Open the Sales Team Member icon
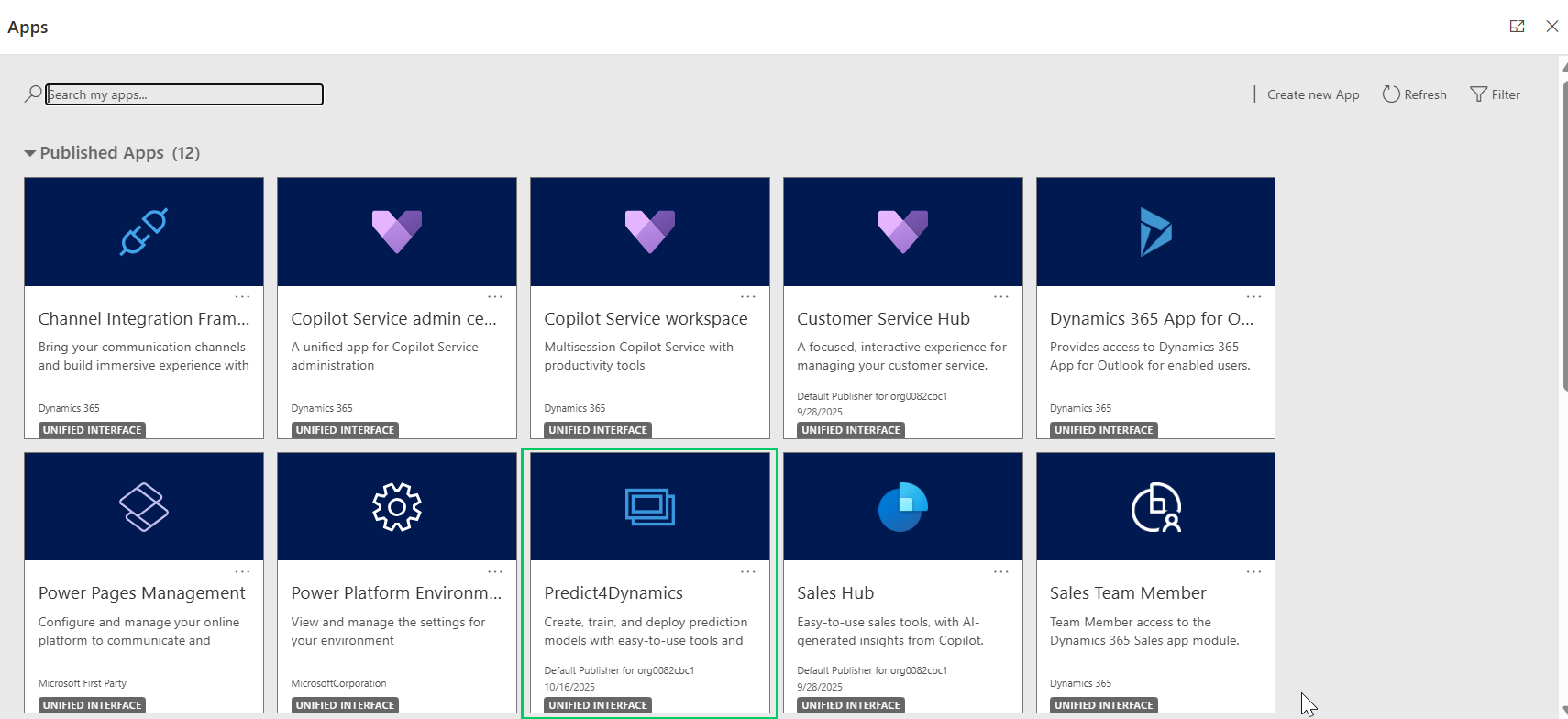1568x719 pixels. [1155, 507]
